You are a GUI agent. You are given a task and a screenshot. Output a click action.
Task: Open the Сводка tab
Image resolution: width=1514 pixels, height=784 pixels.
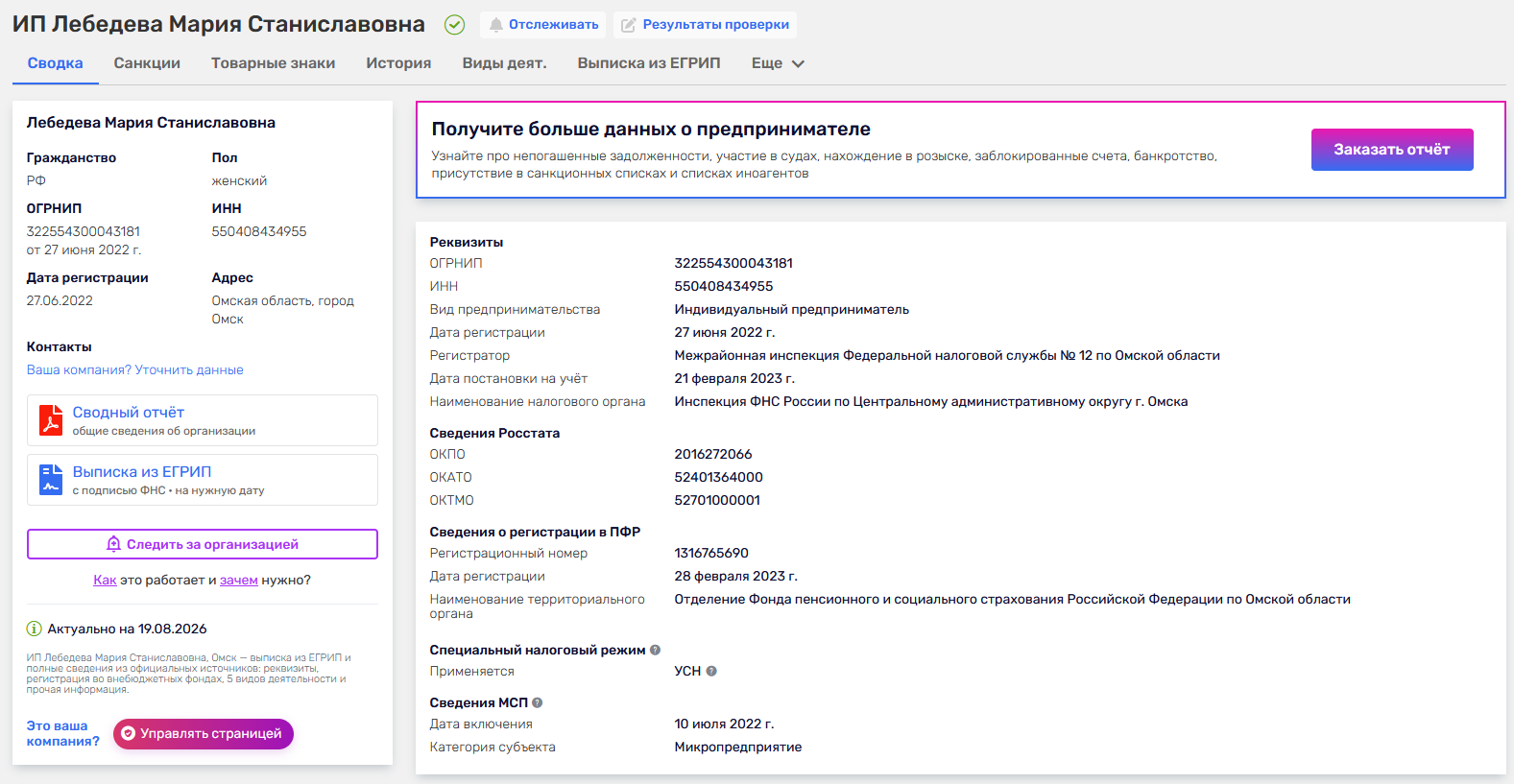click(55, 63)
